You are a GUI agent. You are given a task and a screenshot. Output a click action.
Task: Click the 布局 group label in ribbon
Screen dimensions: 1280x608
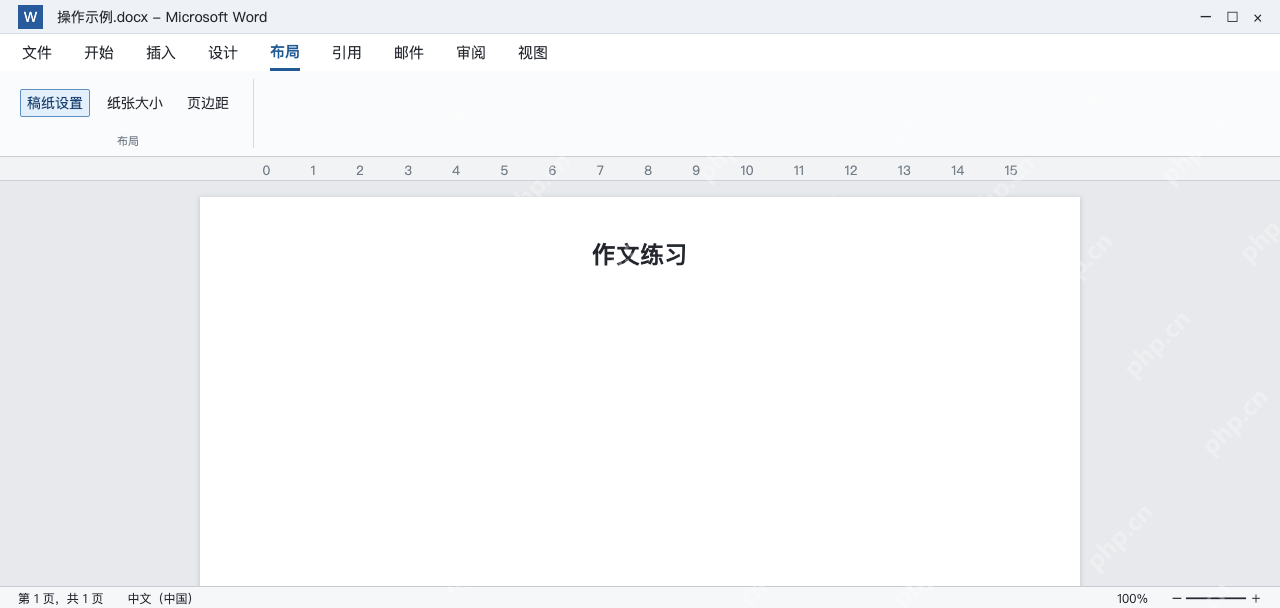128,141
